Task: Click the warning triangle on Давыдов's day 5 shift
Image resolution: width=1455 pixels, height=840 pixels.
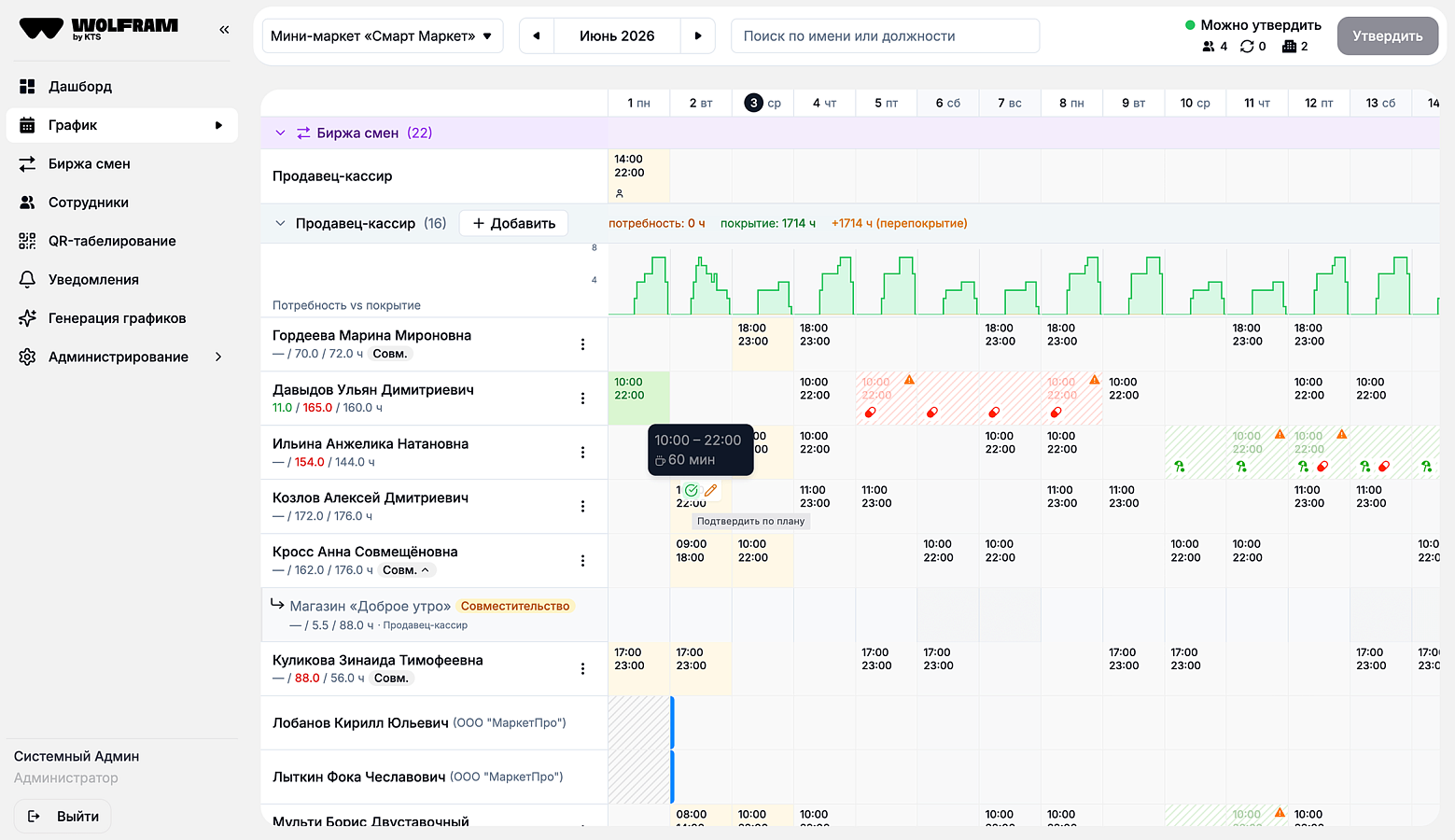Action: [909, 380]
